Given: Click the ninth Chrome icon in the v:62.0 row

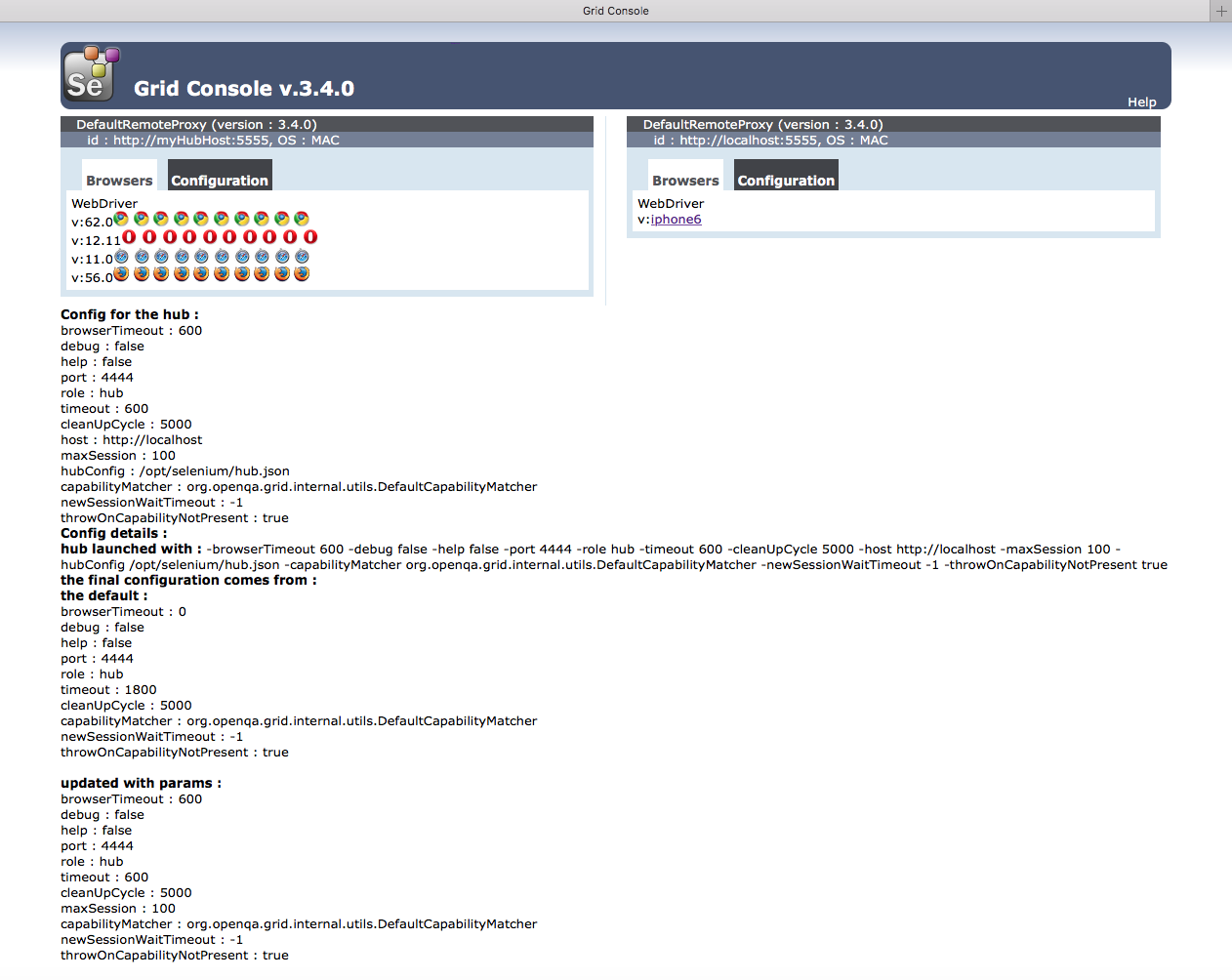Looking at the screenshot, I should coord(282,219).
